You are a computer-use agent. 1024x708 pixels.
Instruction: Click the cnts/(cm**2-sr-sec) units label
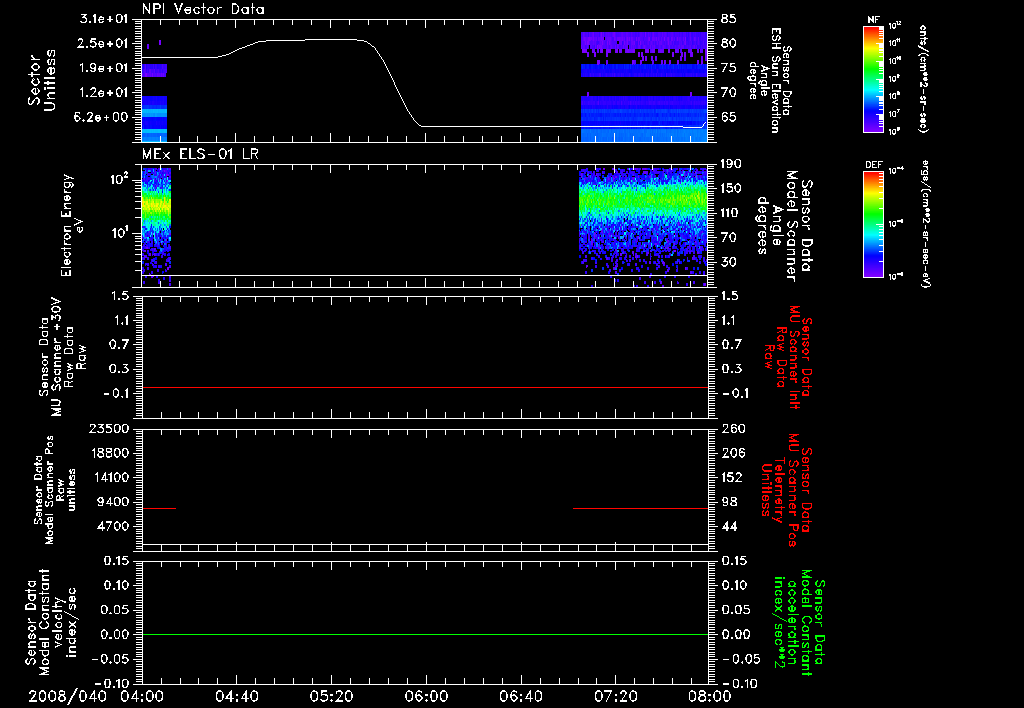click(x=923, y=79)
